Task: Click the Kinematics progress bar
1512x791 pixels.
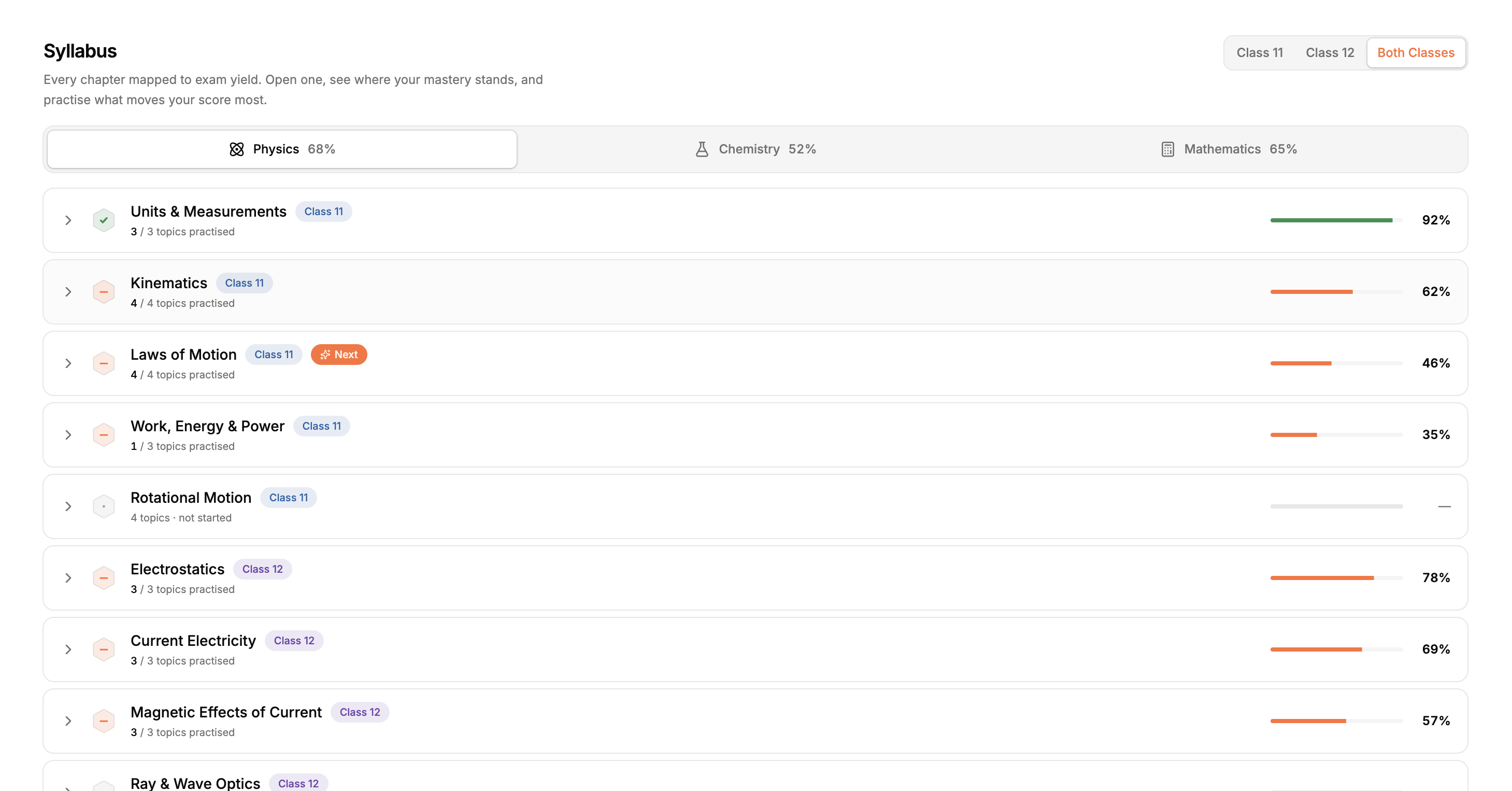Action: [x=1336, y=292]
